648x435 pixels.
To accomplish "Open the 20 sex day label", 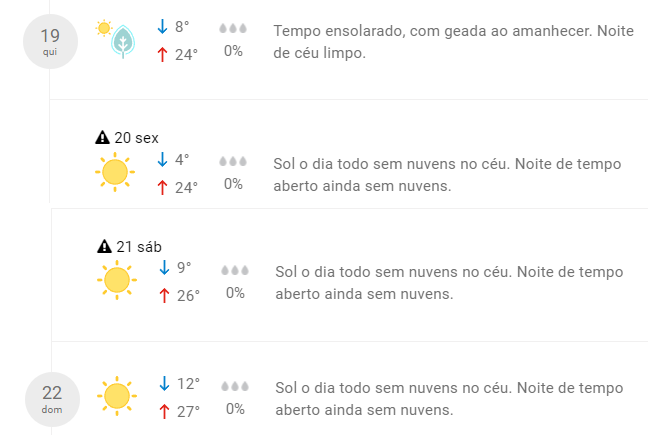I will 137,138.
